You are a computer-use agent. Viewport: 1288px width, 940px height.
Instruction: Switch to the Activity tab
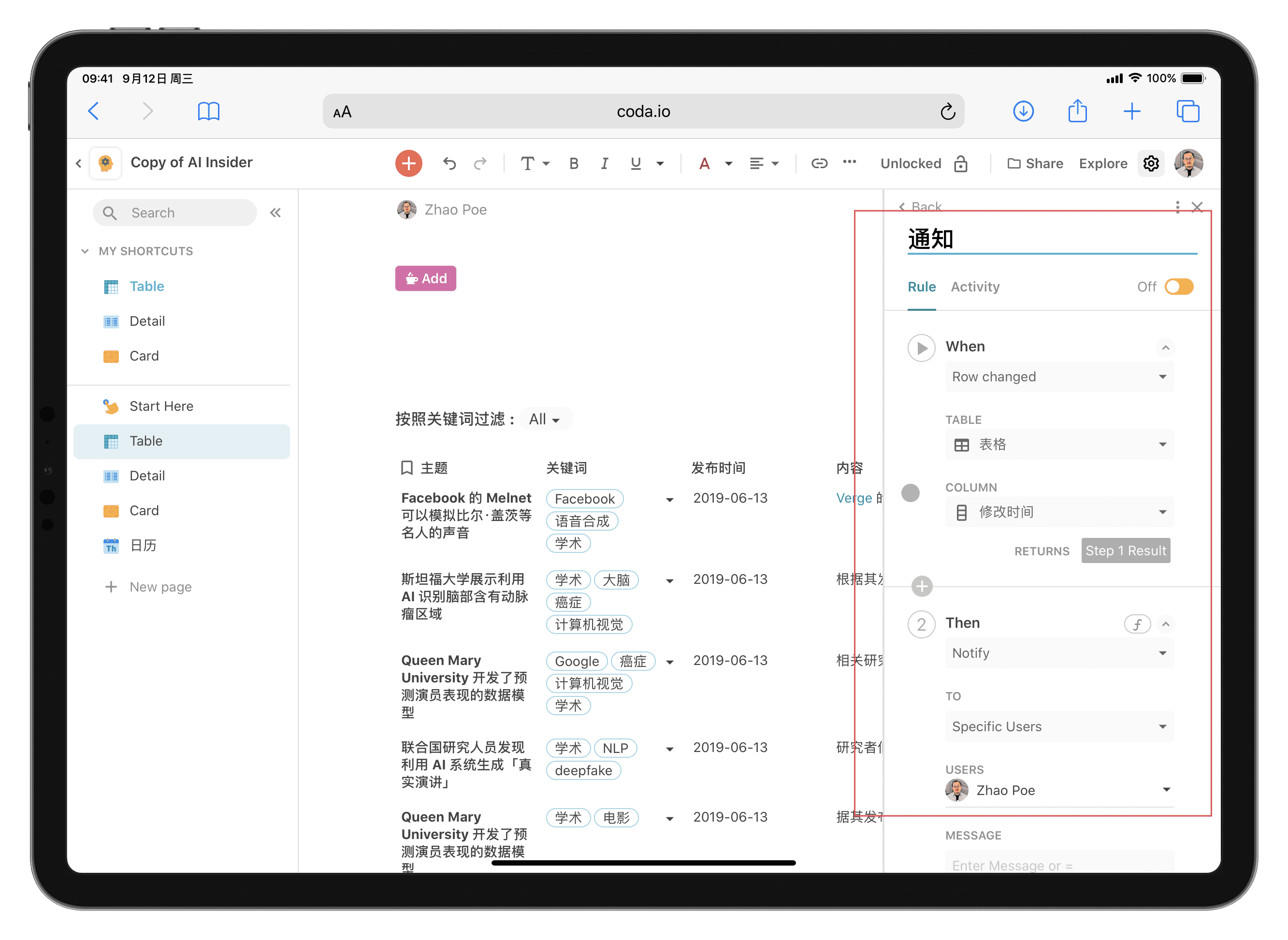(x=975, y=287)
